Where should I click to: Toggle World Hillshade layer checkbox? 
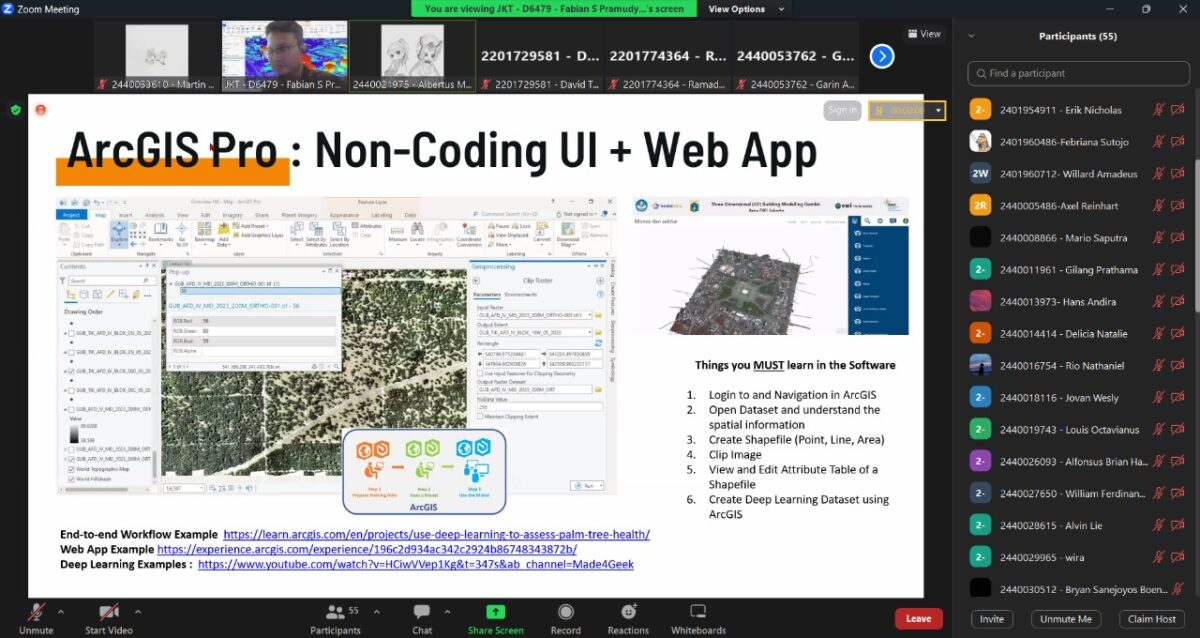(70, 479)
